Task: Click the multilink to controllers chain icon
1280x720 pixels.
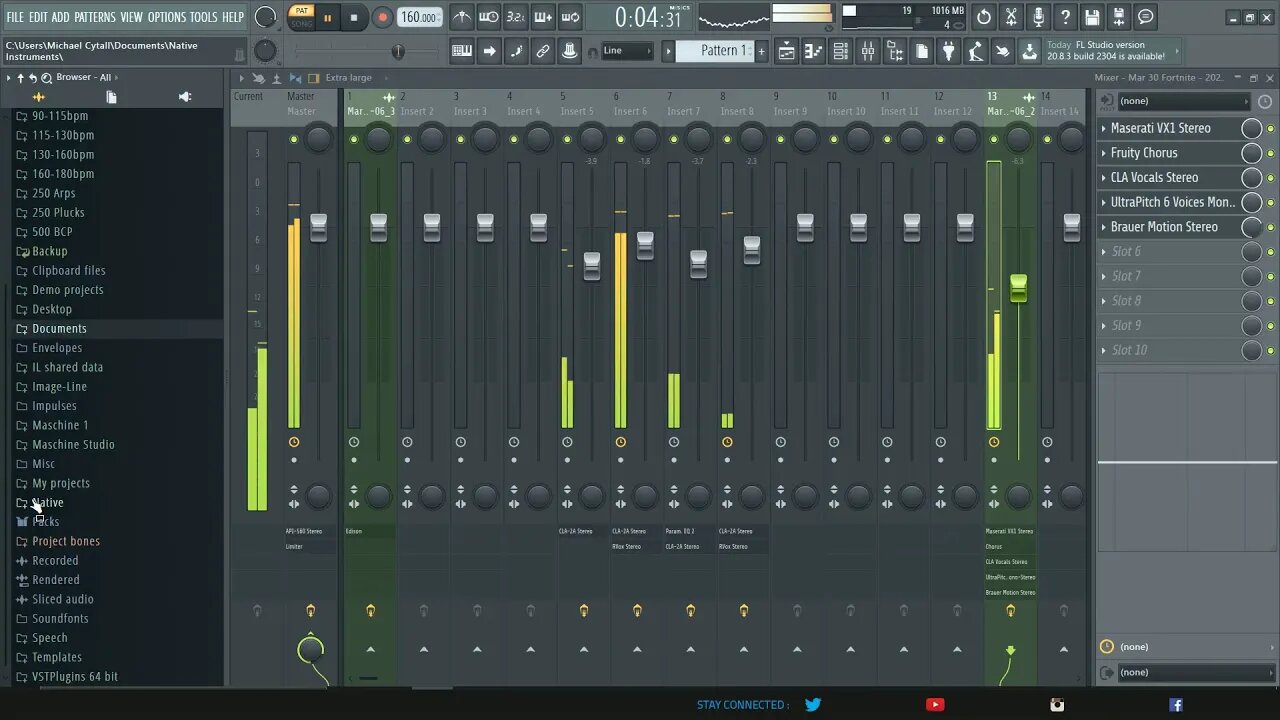Action: tap(543, 51)
